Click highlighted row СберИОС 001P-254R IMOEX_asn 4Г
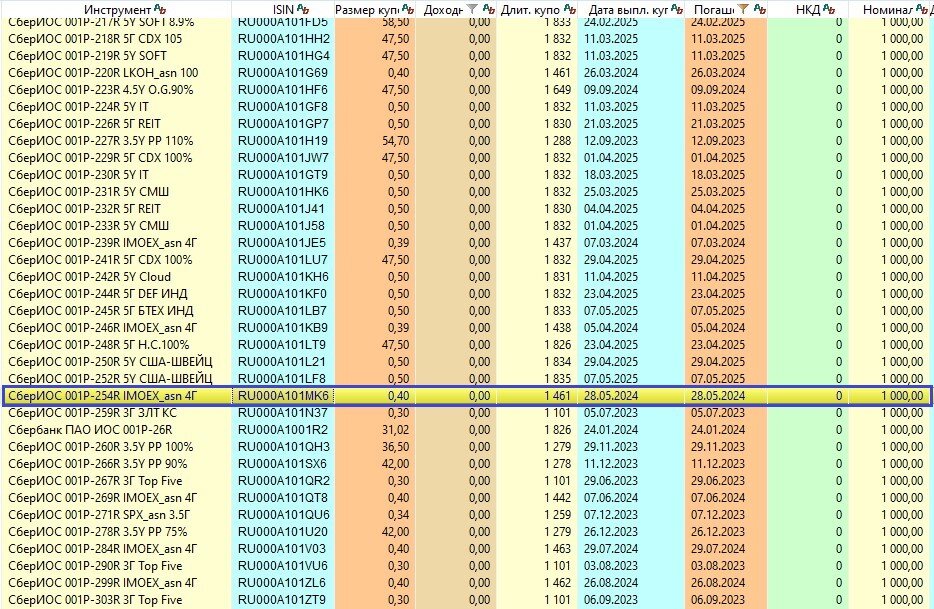 [467, 396]
